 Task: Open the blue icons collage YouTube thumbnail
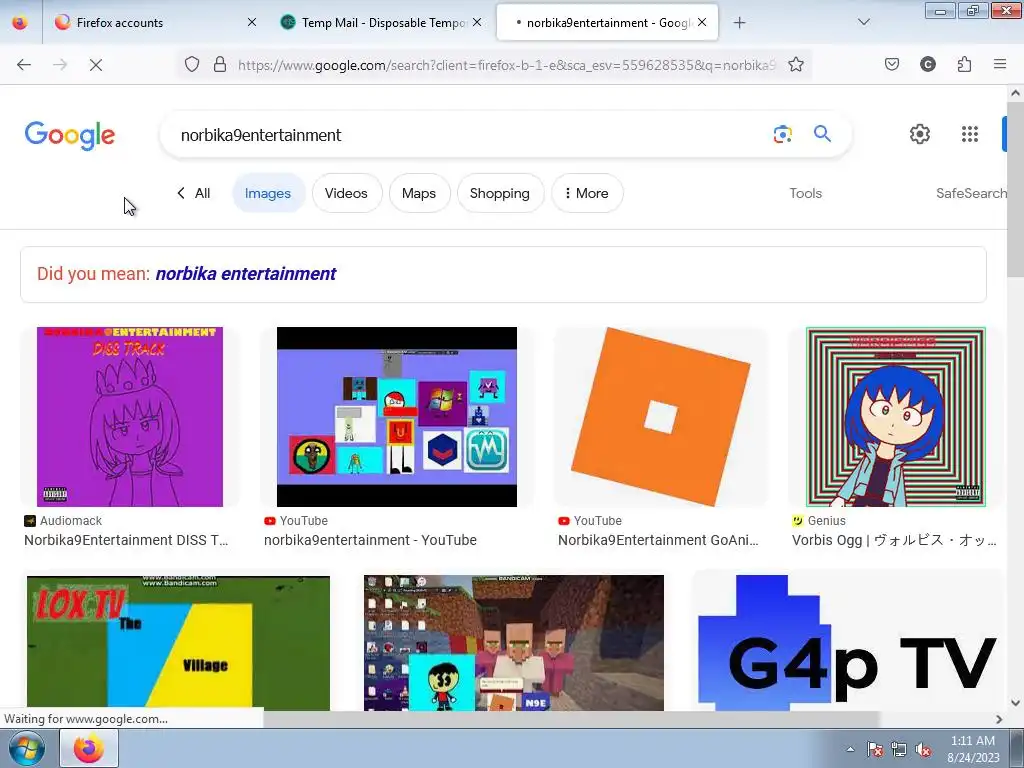397,417
